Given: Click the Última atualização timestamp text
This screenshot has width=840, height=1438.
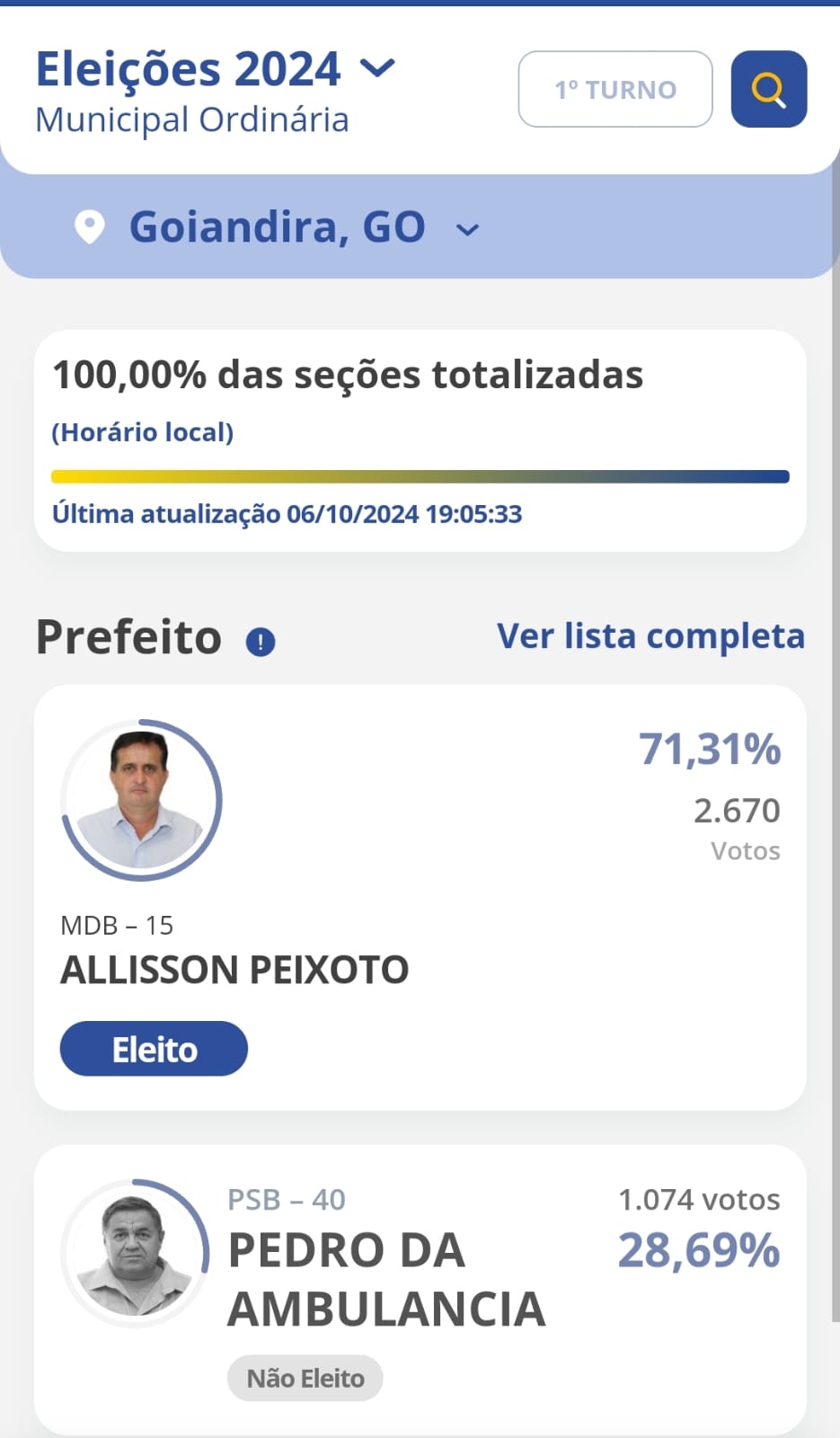Looking at the screenshot, I should click(287, 514).
